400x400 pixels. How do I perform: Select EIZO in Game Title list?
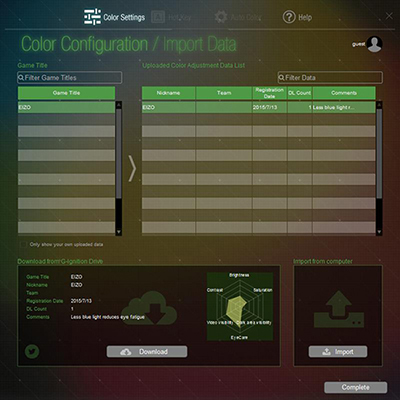point(66,107)
